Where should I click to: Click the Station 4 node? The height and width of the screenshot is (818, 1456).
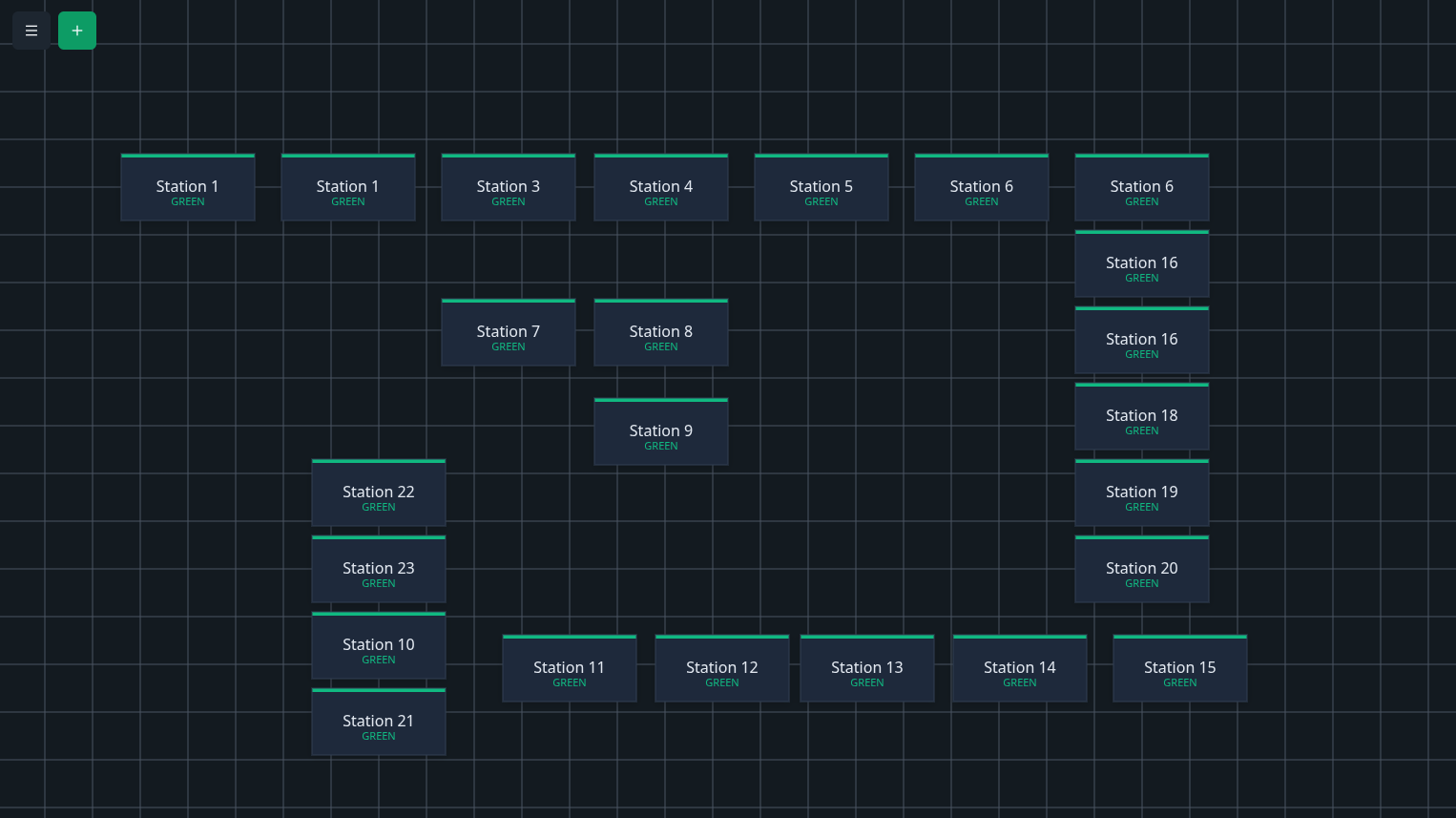point(660,187)
